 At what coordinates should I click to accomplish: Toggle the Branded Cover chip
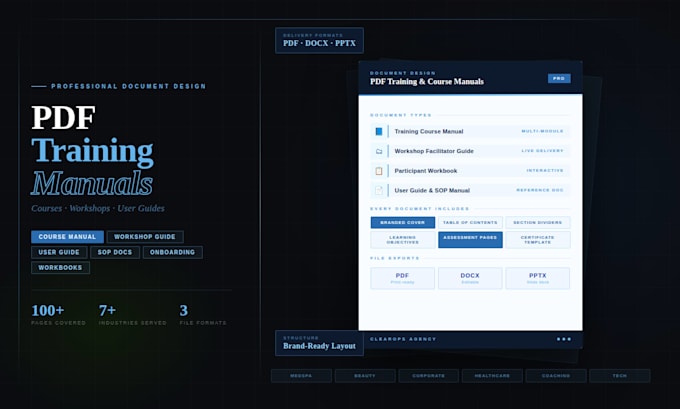coord(403,222)
